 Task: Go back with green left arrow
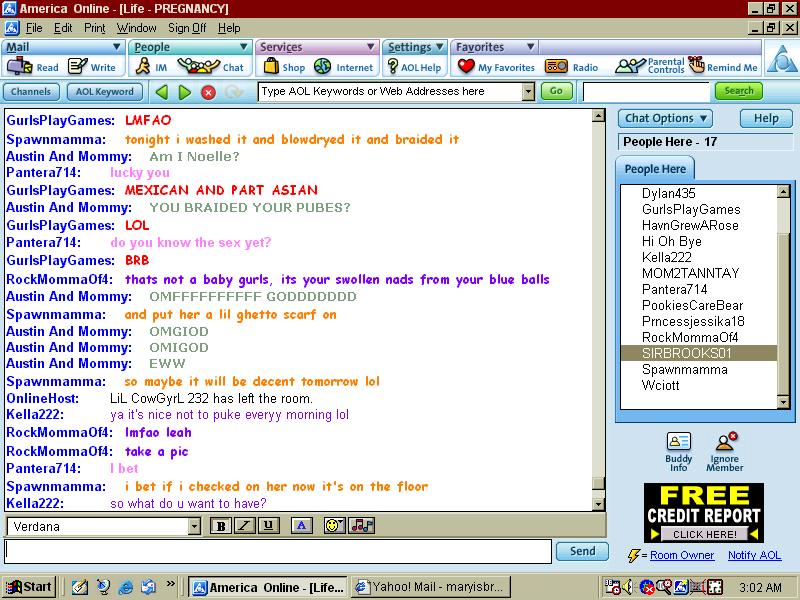click(162, 92)
